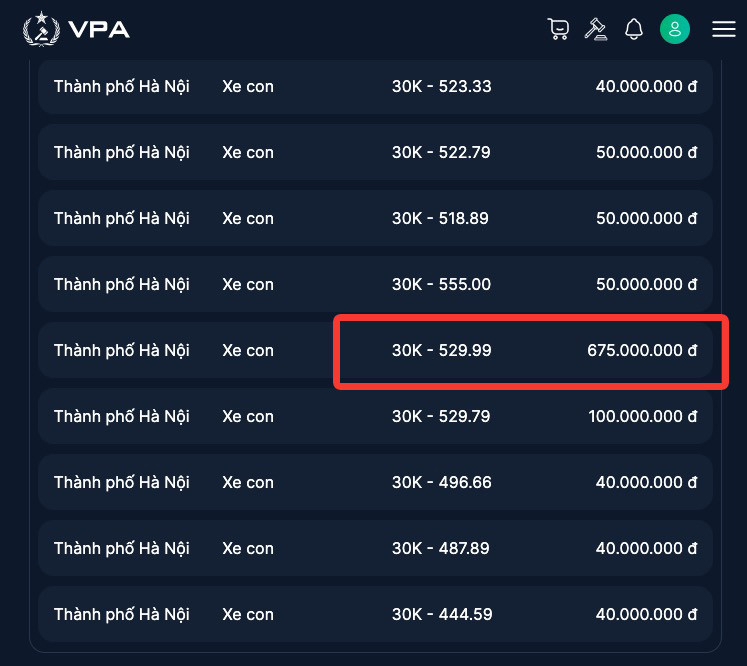Click the VPA text in header
The height and width of the screenshot is (666, 747).
click(x=99, y=29)
